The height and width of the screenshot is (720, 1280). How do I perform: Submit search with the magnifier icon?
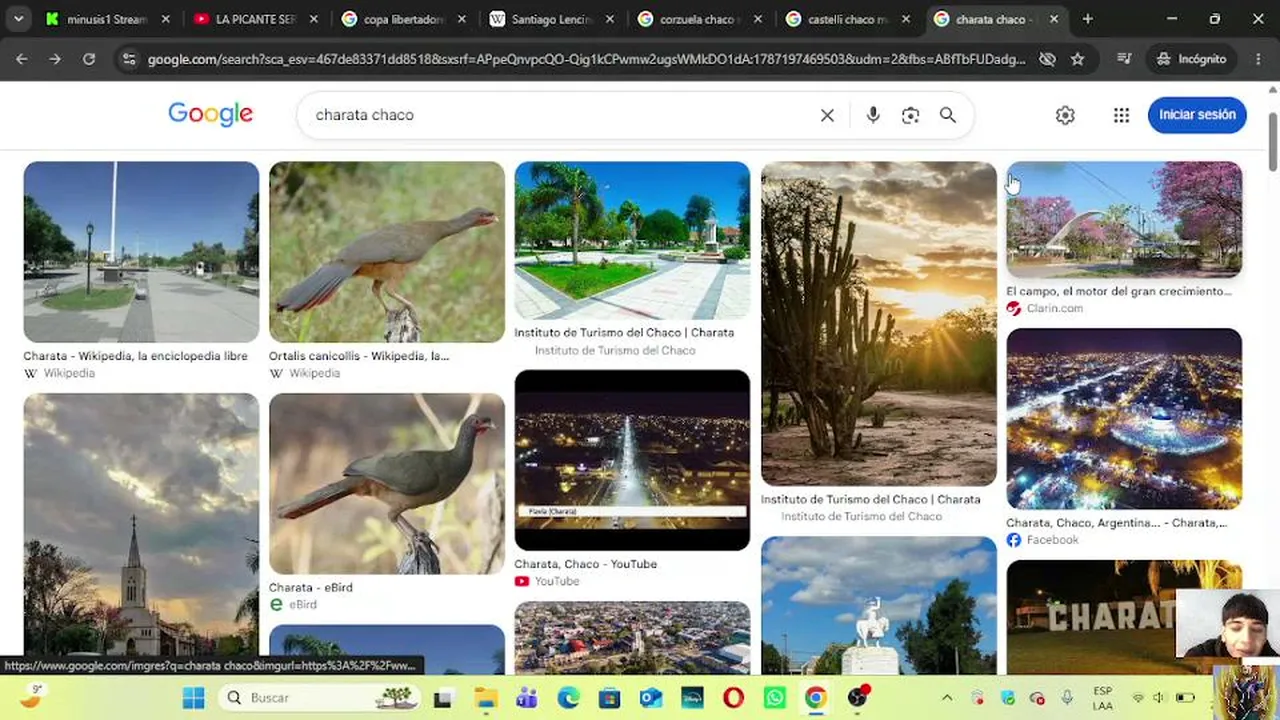coord(948,115)
